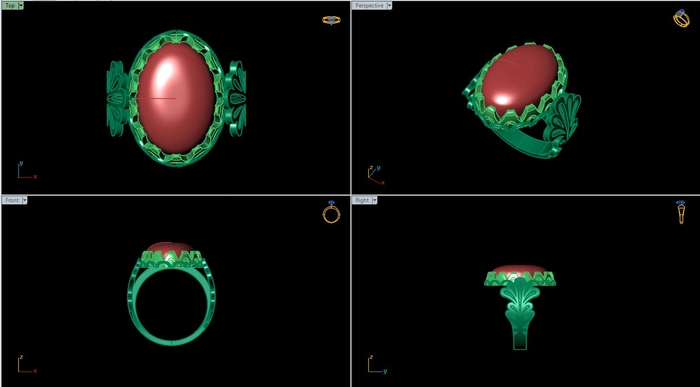
Task: Click the gold ring icon in Right viewport
Action: pos(681,212)
